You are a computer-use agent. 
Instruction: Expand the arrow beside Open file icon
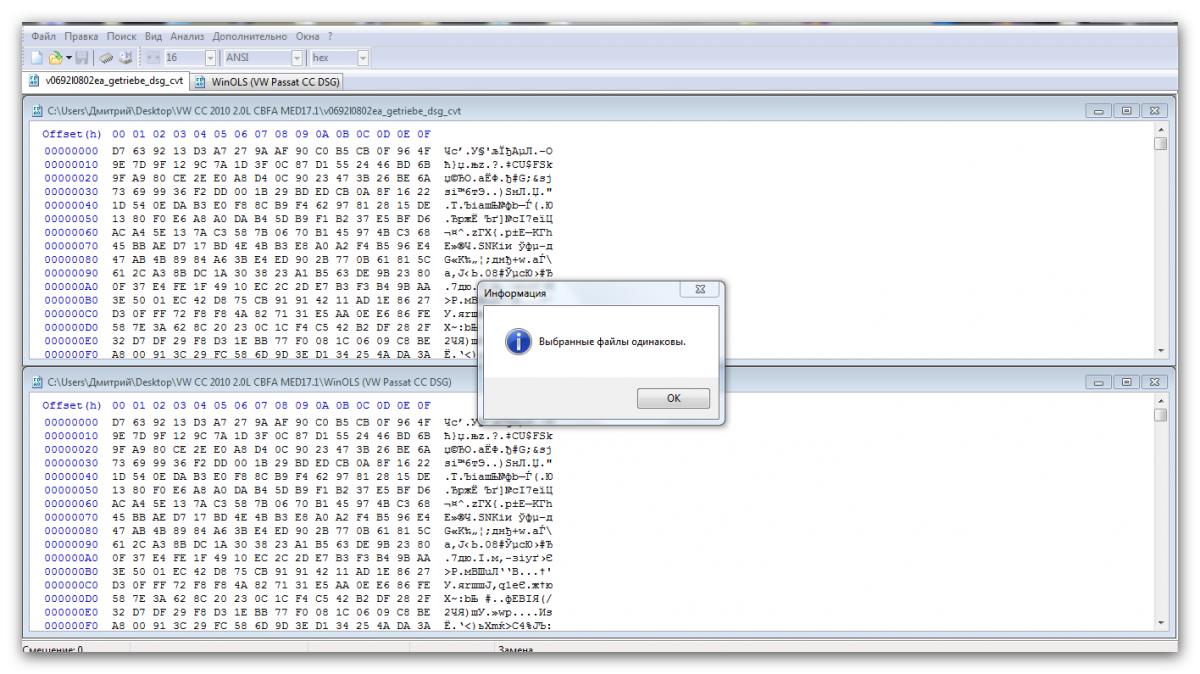point(69,58)
